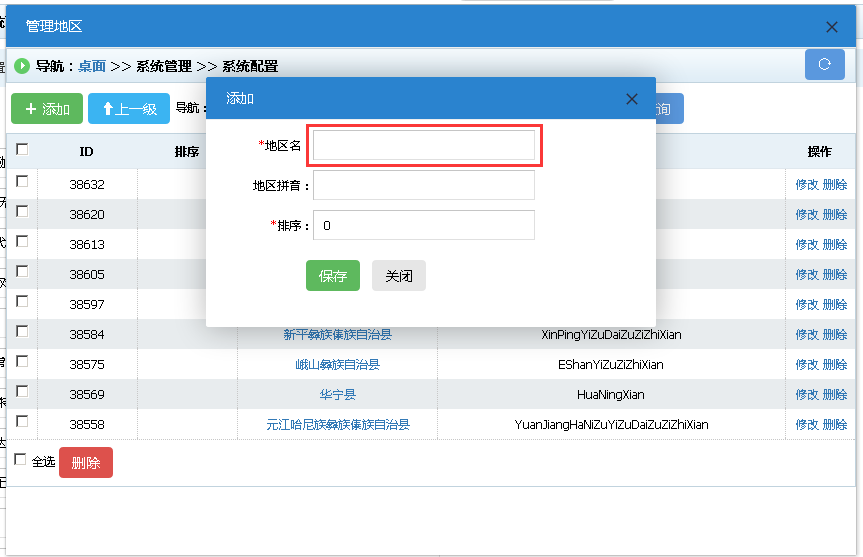Click the green 添加 button with plus icon

[x=47, y=109]
